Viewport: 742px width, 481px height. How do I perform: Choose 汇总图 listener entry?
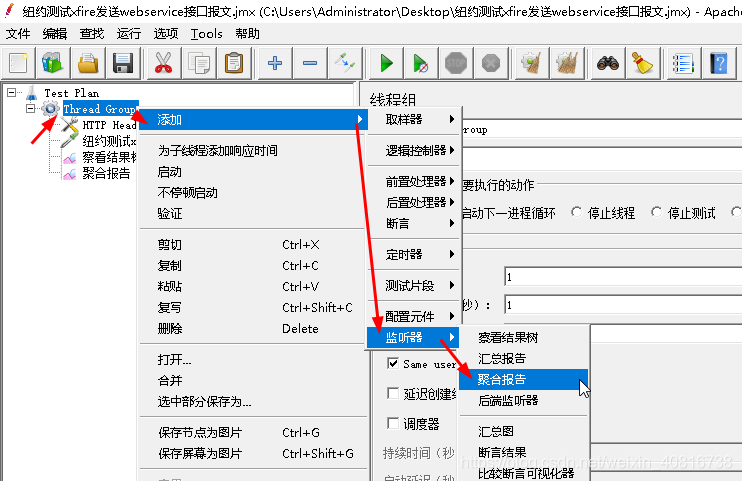coord(523,431)
